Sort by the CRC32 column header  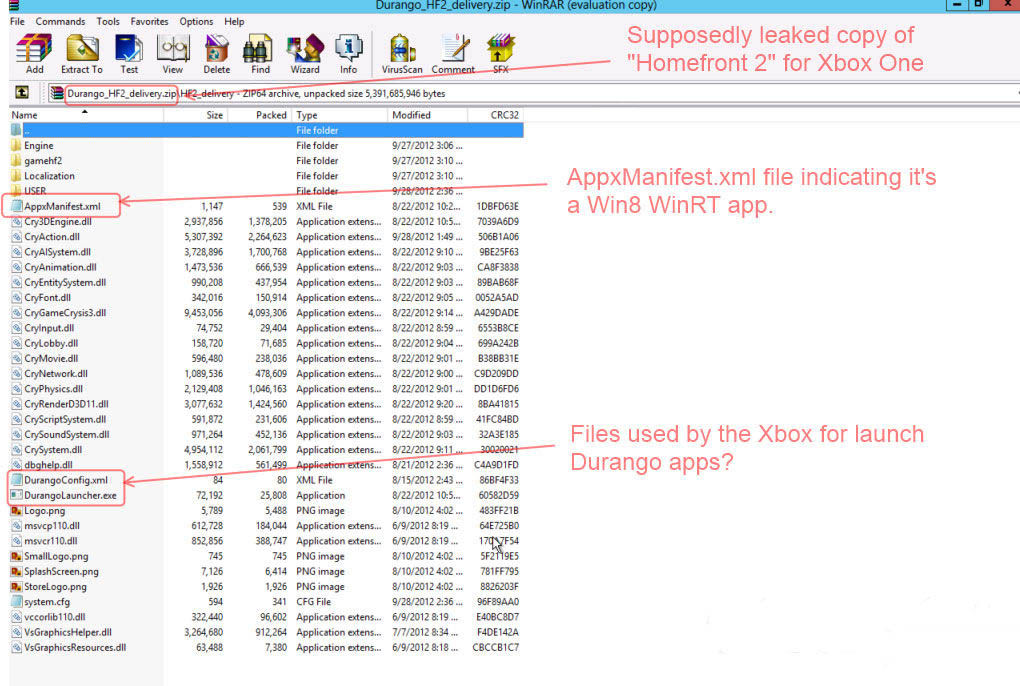coord(496,115)
